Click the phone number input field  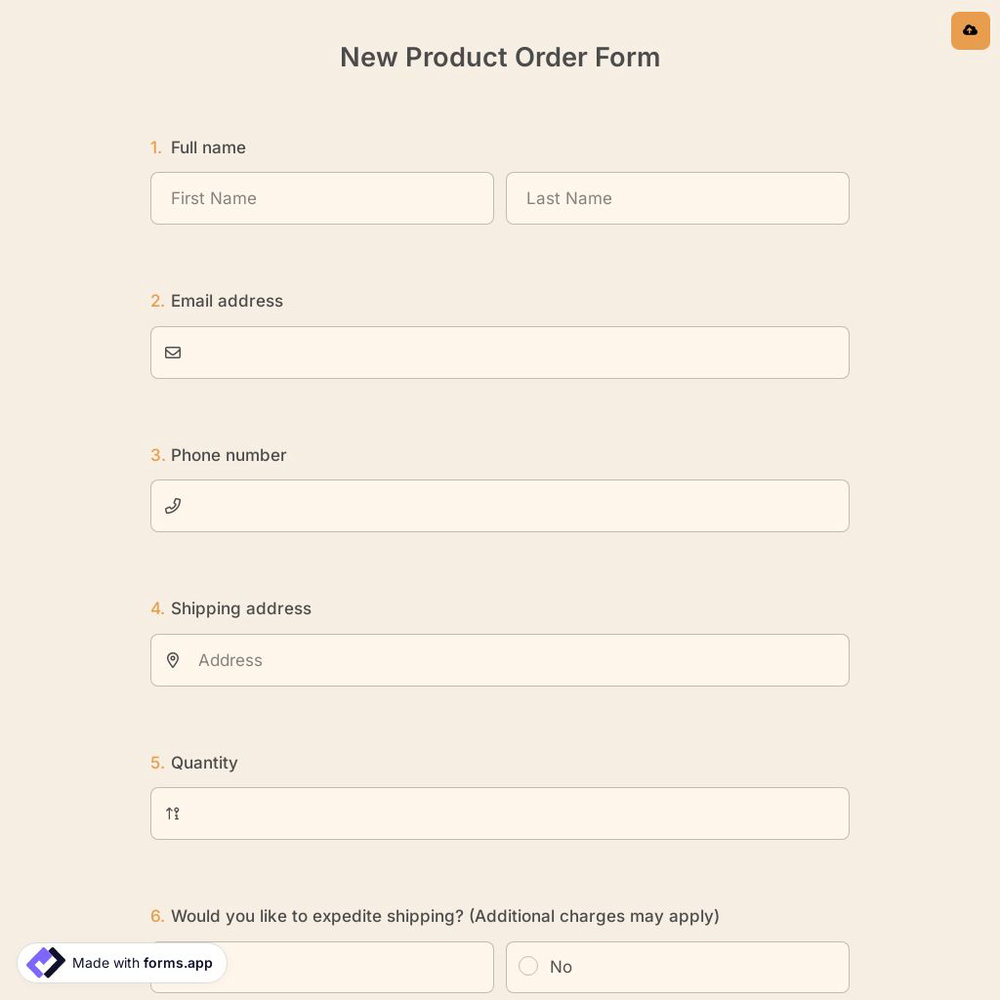coord(500,505)
